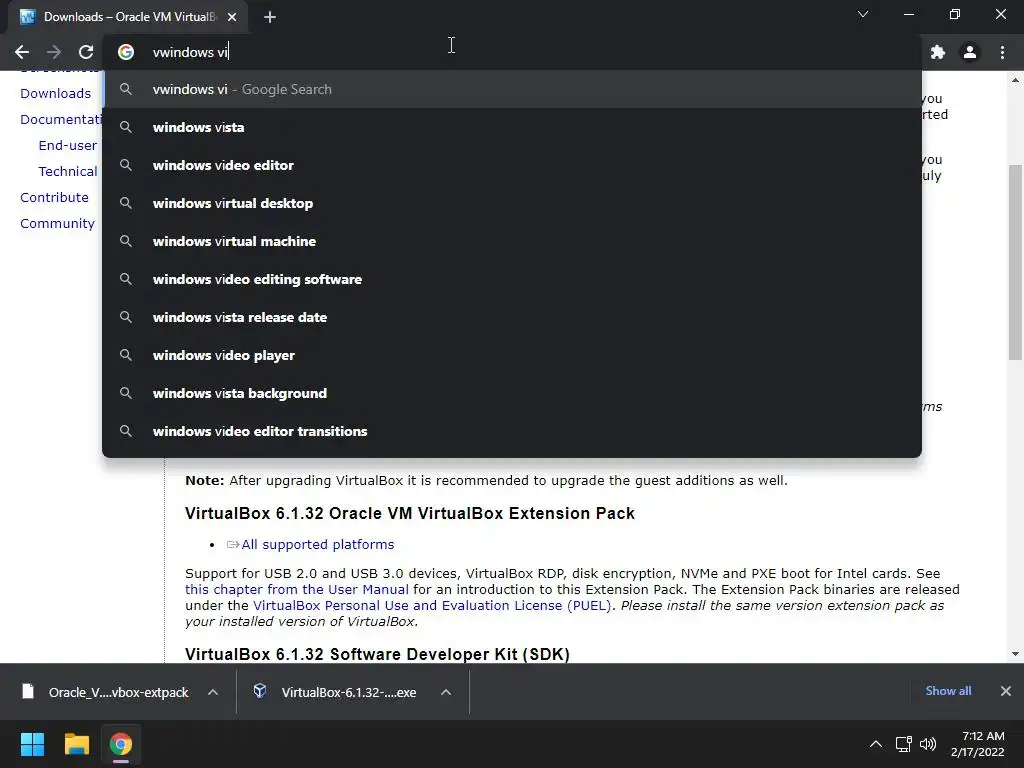Click the search icon beside 'windows video player'
The image size is (1024, 768).
coord(126,355)
